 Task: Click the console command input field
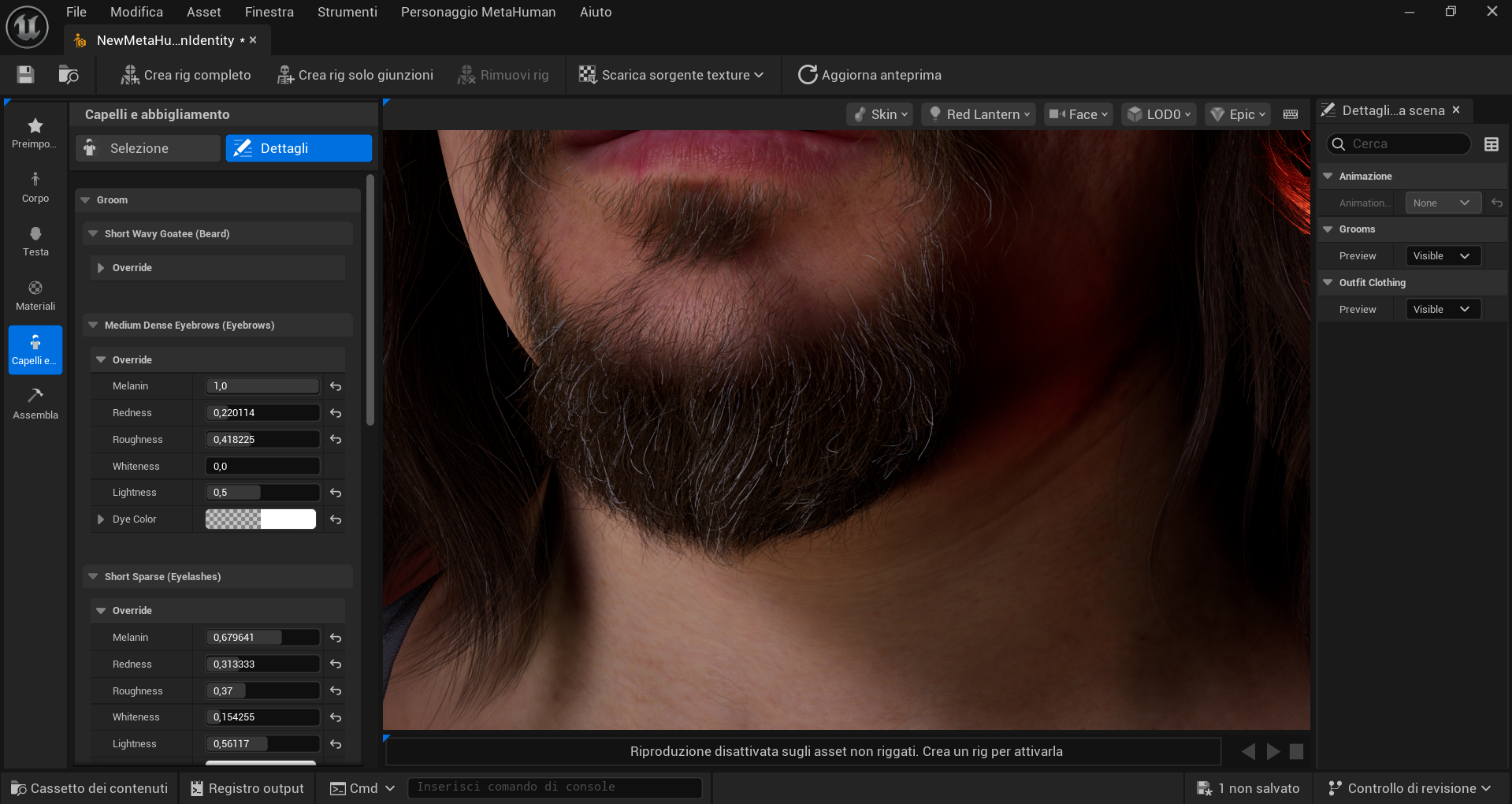coord(554,787)
